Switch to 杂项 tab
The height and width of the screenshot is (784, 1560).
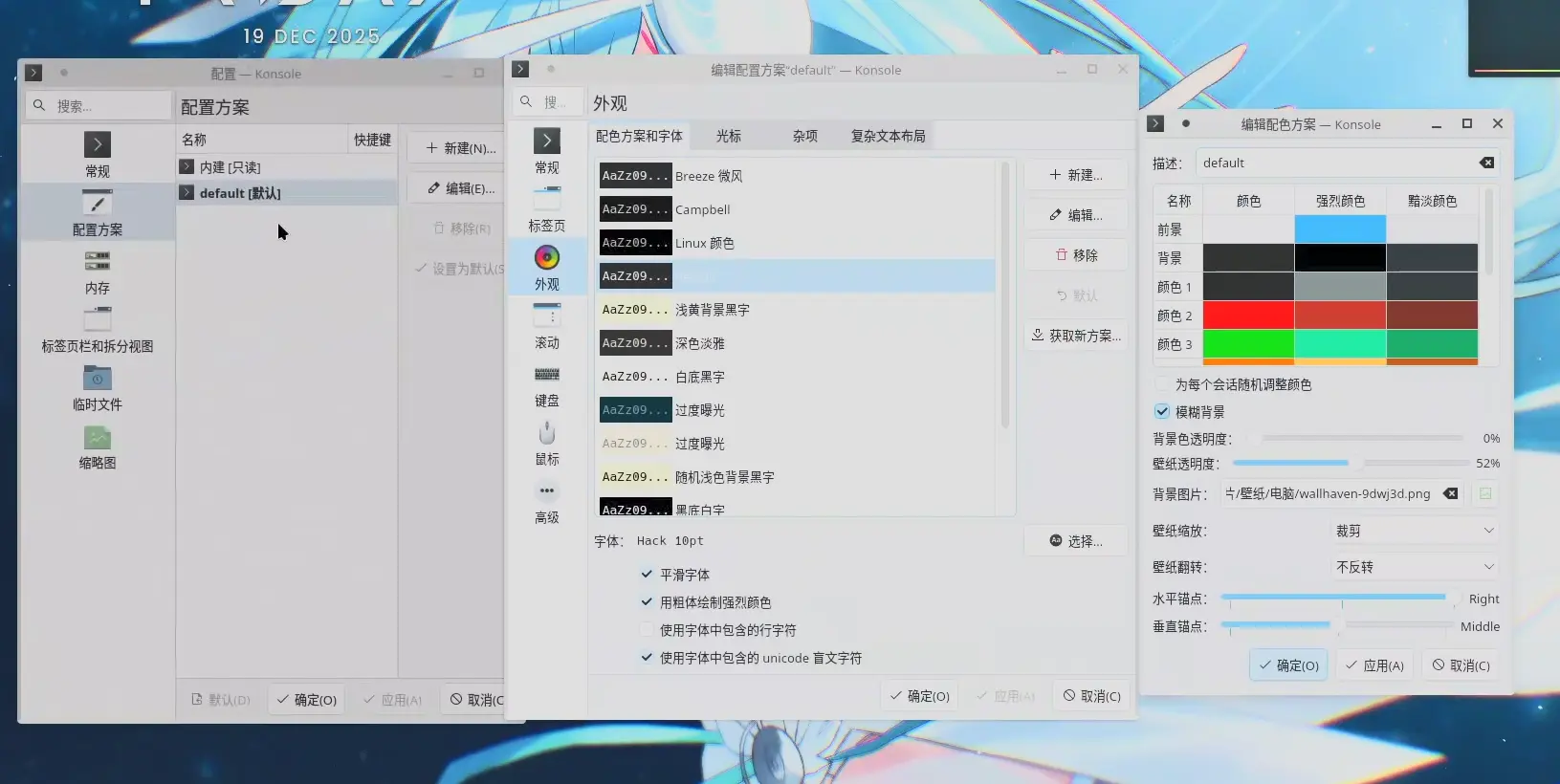point(805,136)
